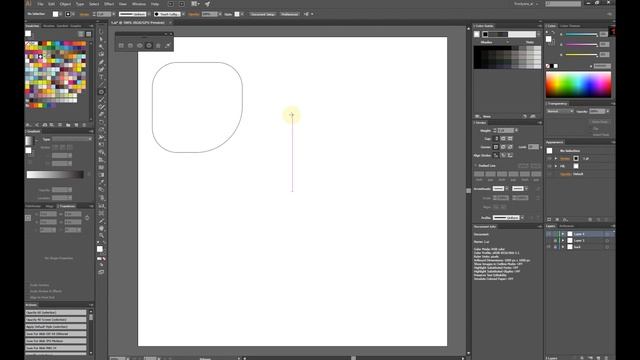The image size is (640, 360).
Task: Switch to the Transform tab
Action: pyautogui.click(x=67, y=206)
